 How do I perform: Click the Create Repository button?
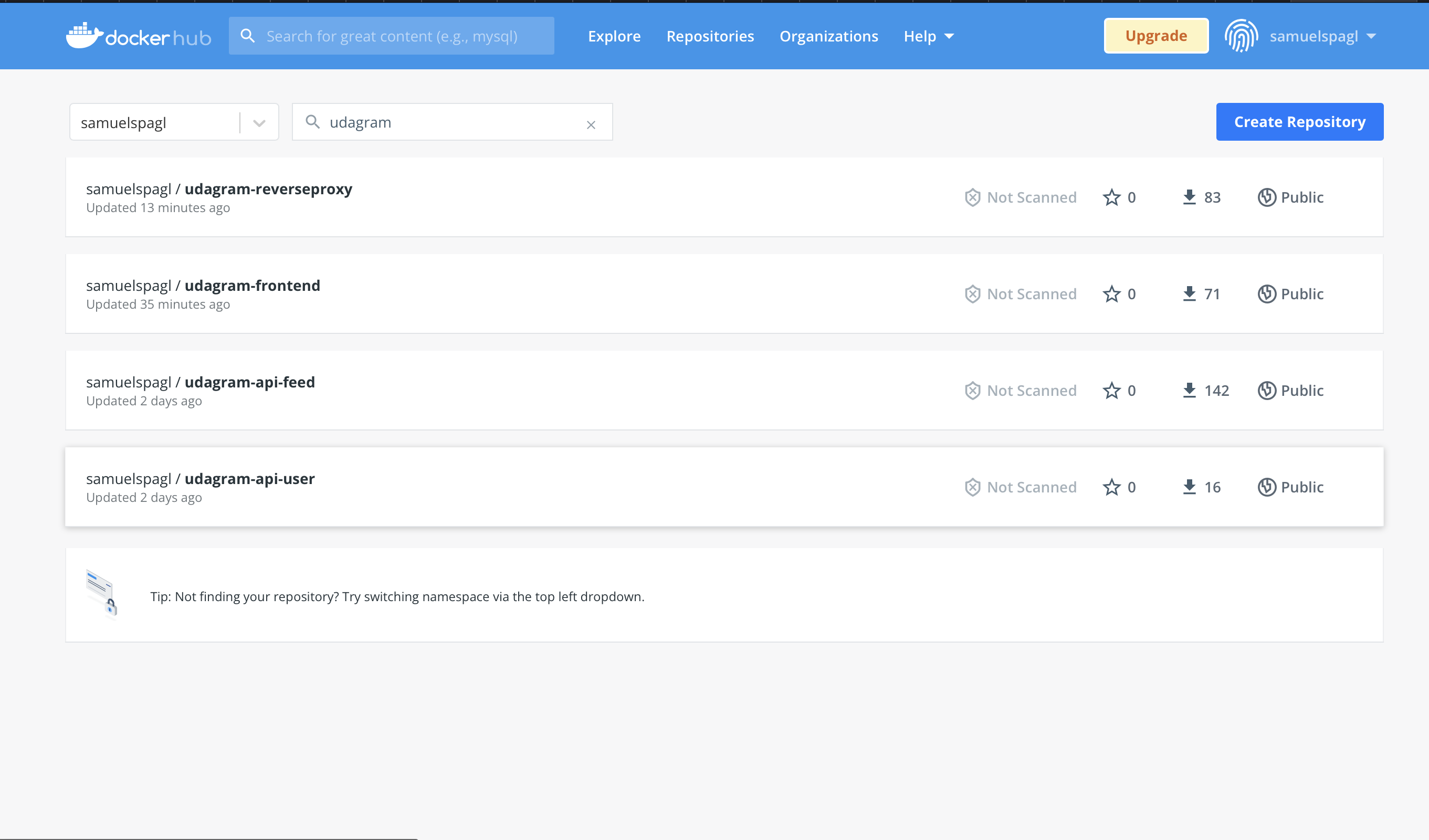1300,121
